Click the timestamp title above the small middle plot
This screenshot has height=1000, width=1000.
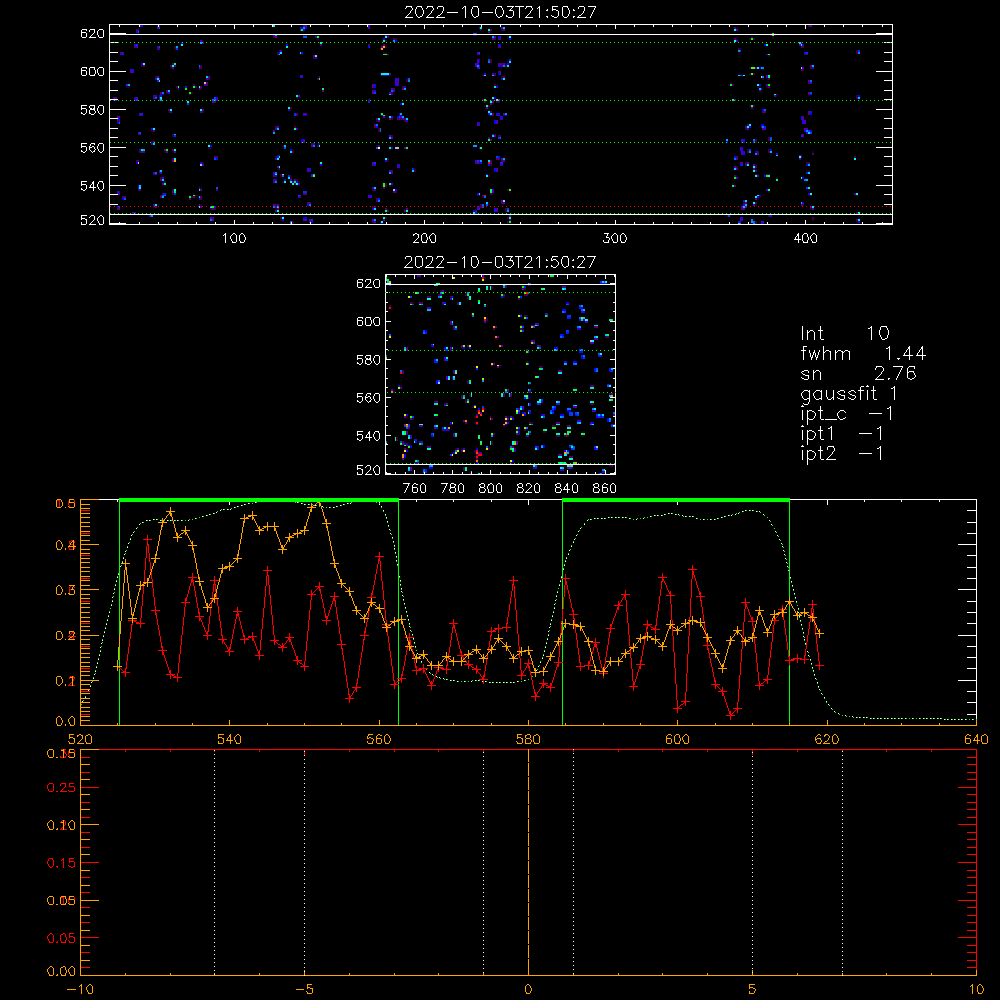(x=500, y=261)
